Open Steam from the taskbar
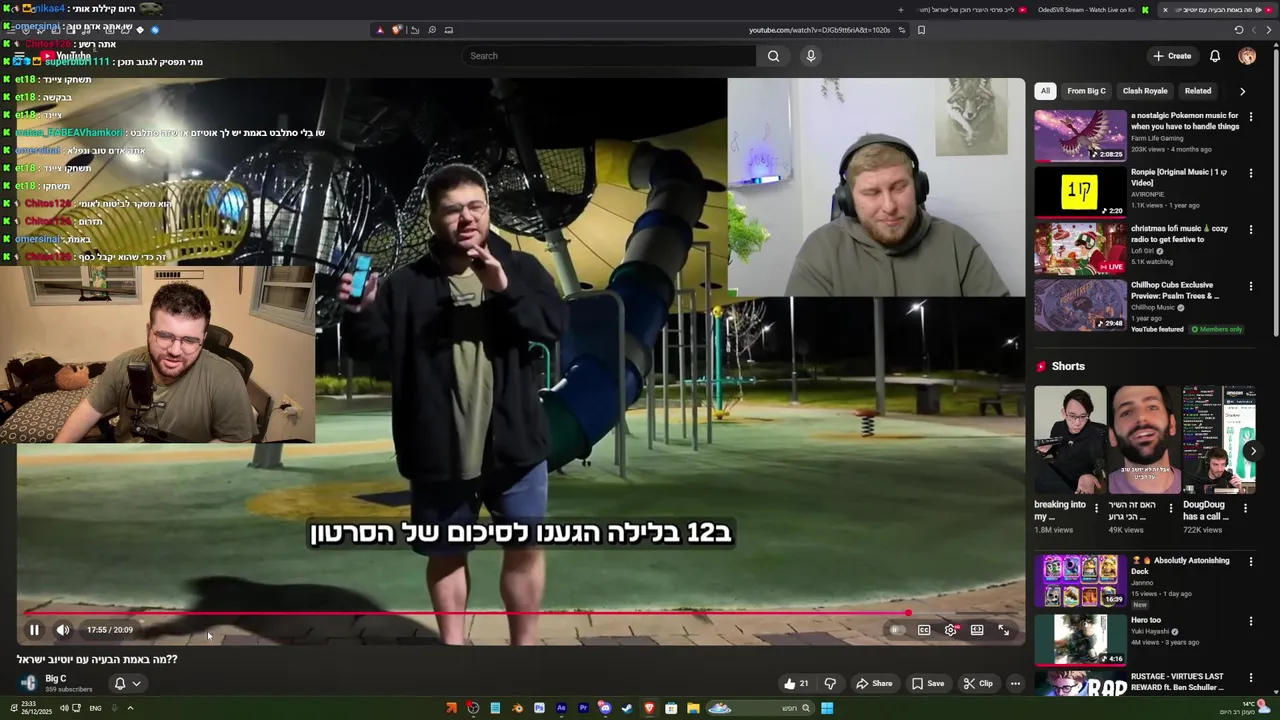Image resolution: width=1280 pixels, height=720 pixels. 627,708
